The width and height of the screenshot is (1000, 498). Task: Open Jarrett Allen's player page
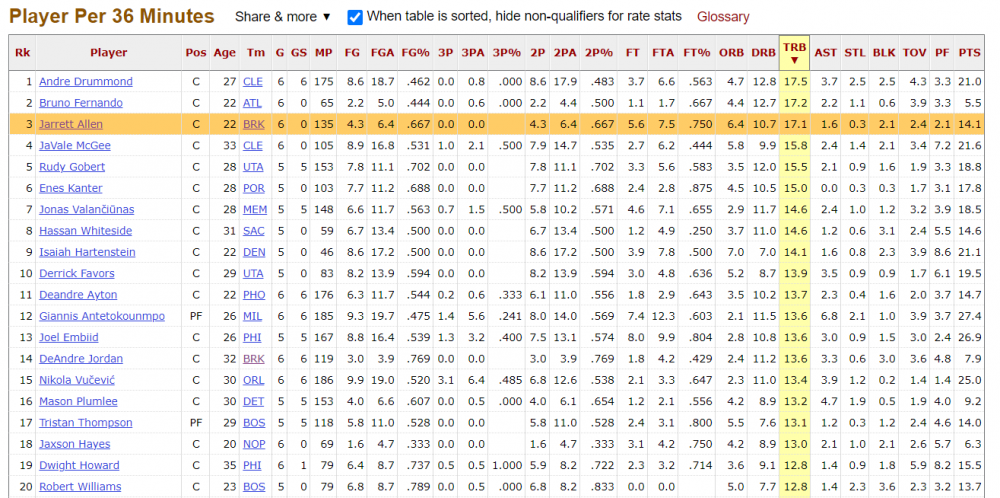(x=70, y=125)
